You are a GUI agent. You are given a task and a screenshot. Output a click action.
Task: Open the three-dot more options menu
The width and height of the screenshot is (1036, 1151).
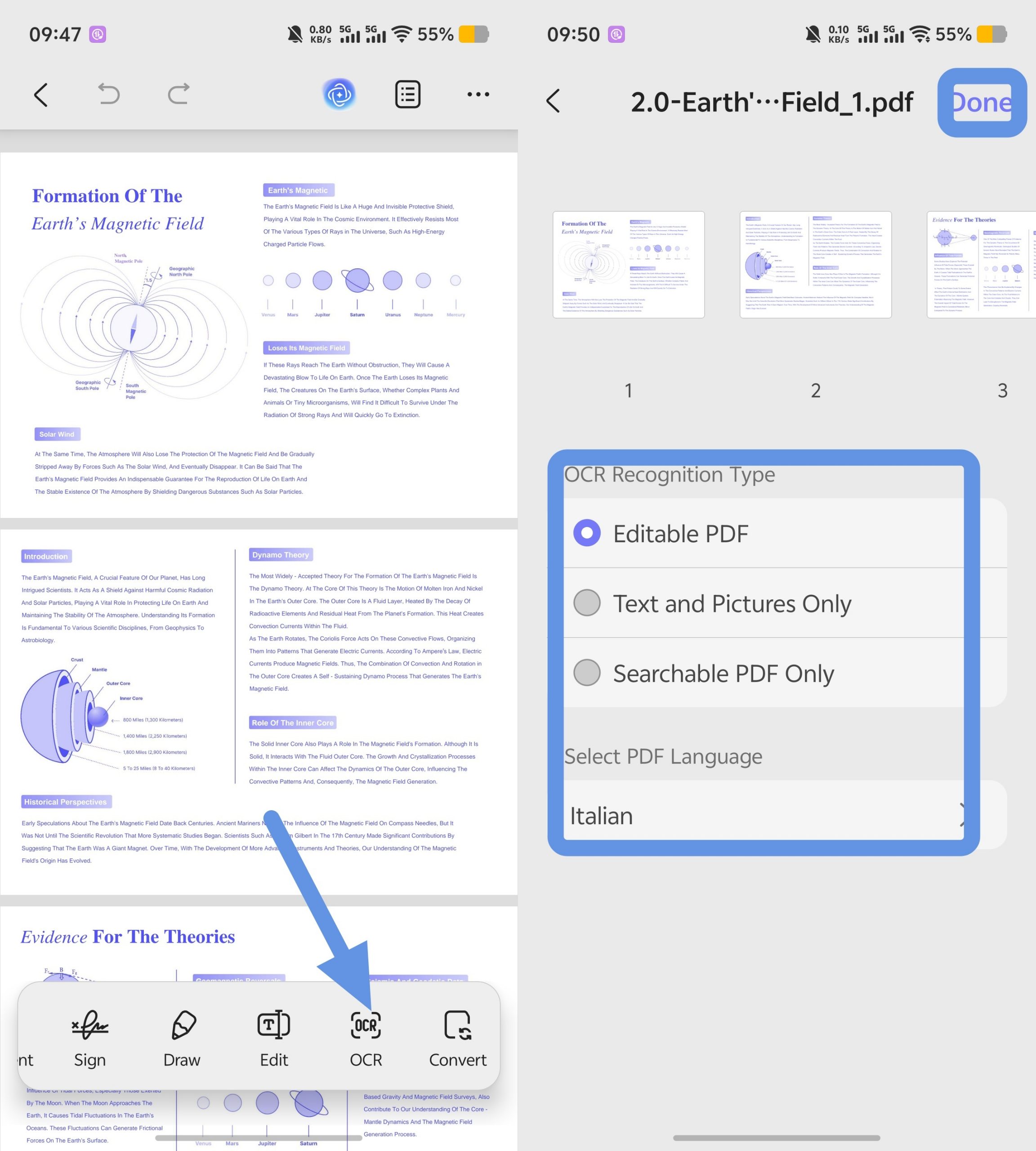(x=478, y=94)
